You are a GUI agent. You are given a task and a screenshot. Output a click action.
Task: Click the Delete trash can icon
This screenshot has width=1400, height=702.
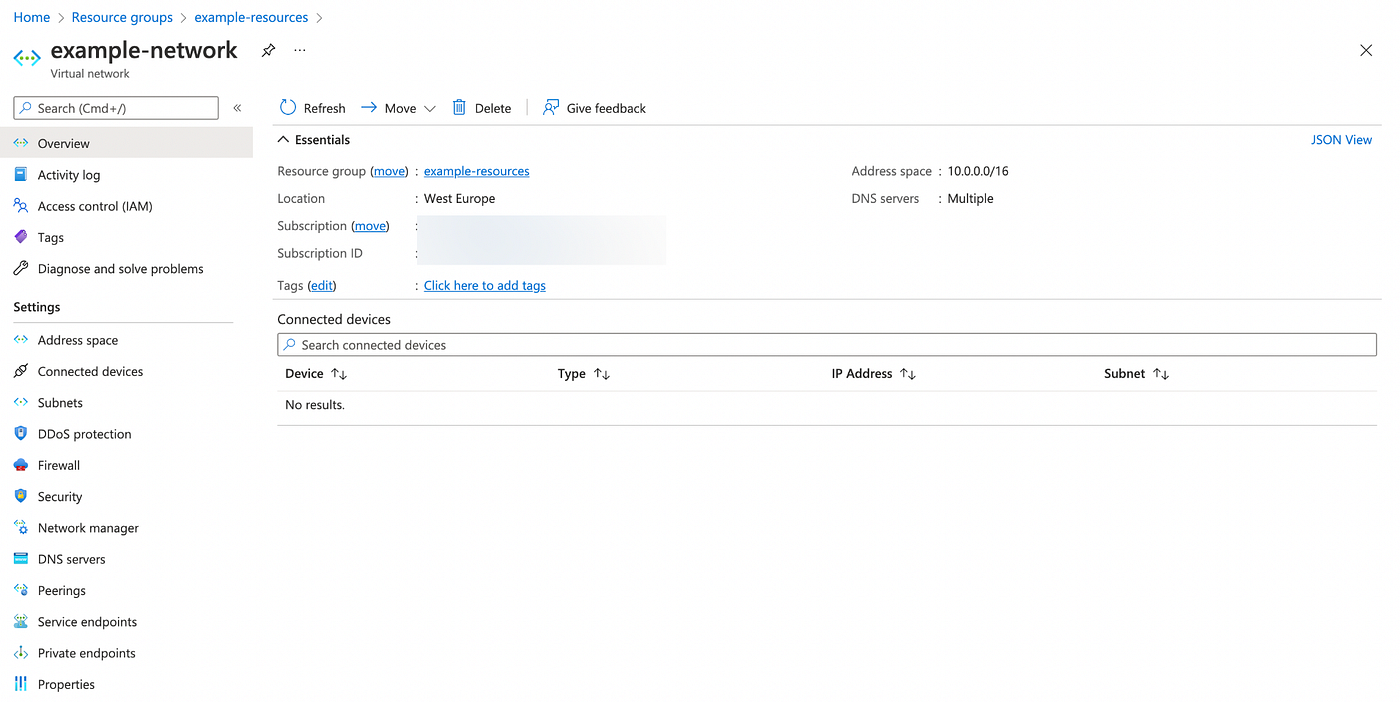[x=459, y=107]
